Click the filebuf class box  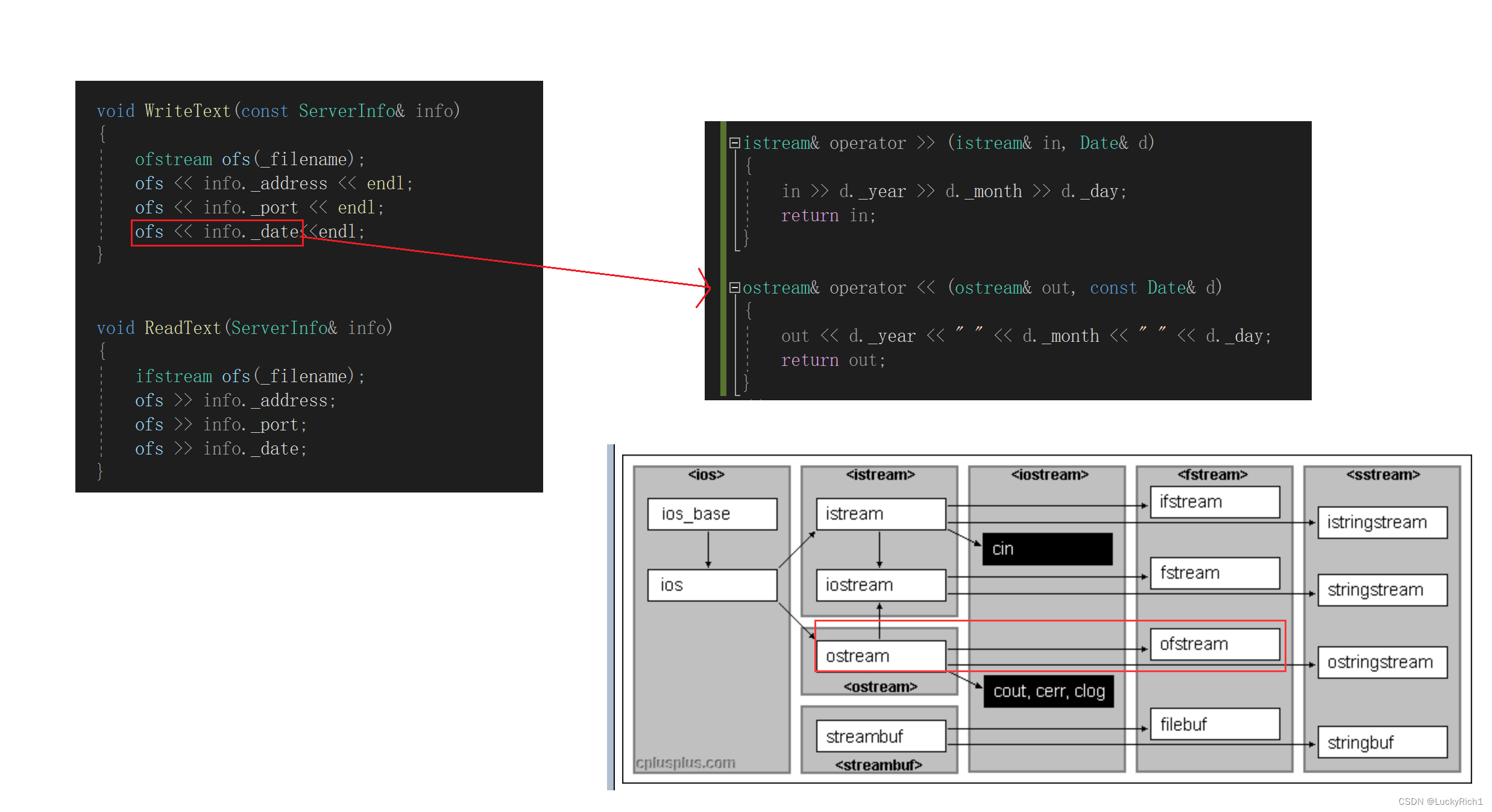1215,724
